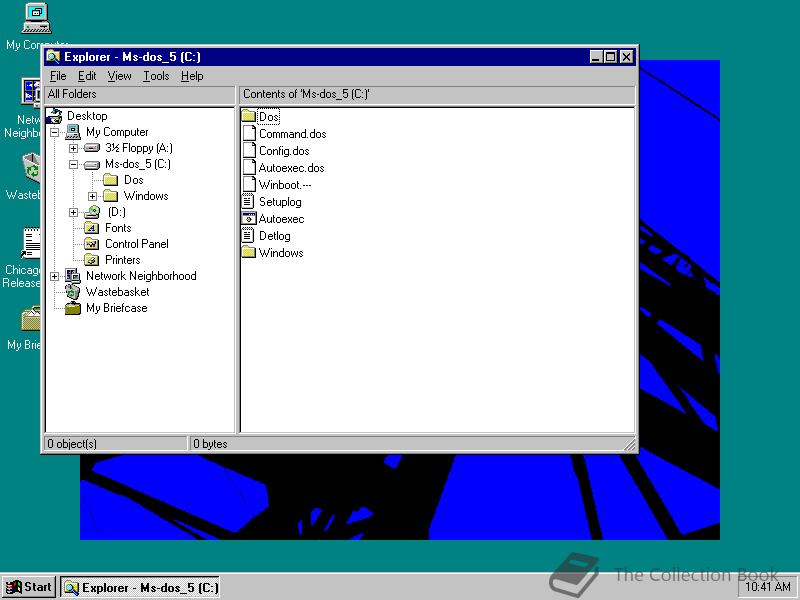Select Network Neighborhood icon in tree
800x600 pixels.
click(x=73, y=276)
